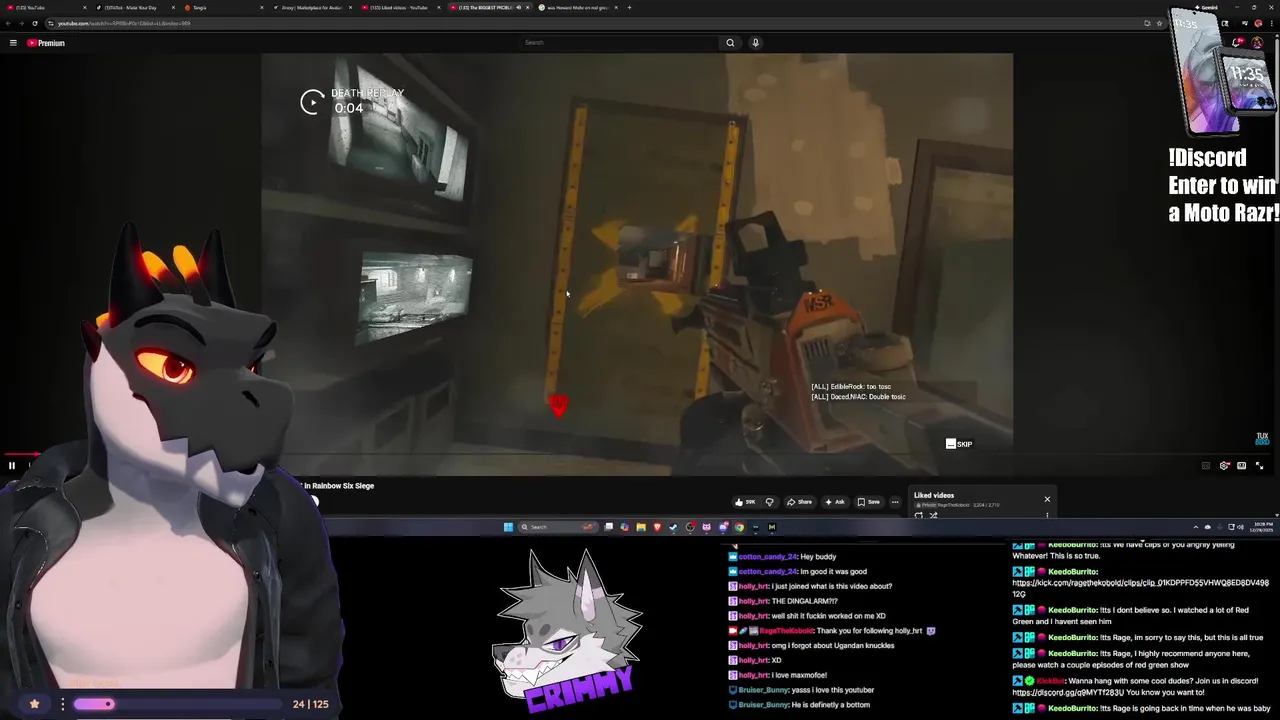Image resolution: width=1280 pixels, height=720 pixels.
Task: Open the kick.com clip link in chat
Action: (1140, 588)
